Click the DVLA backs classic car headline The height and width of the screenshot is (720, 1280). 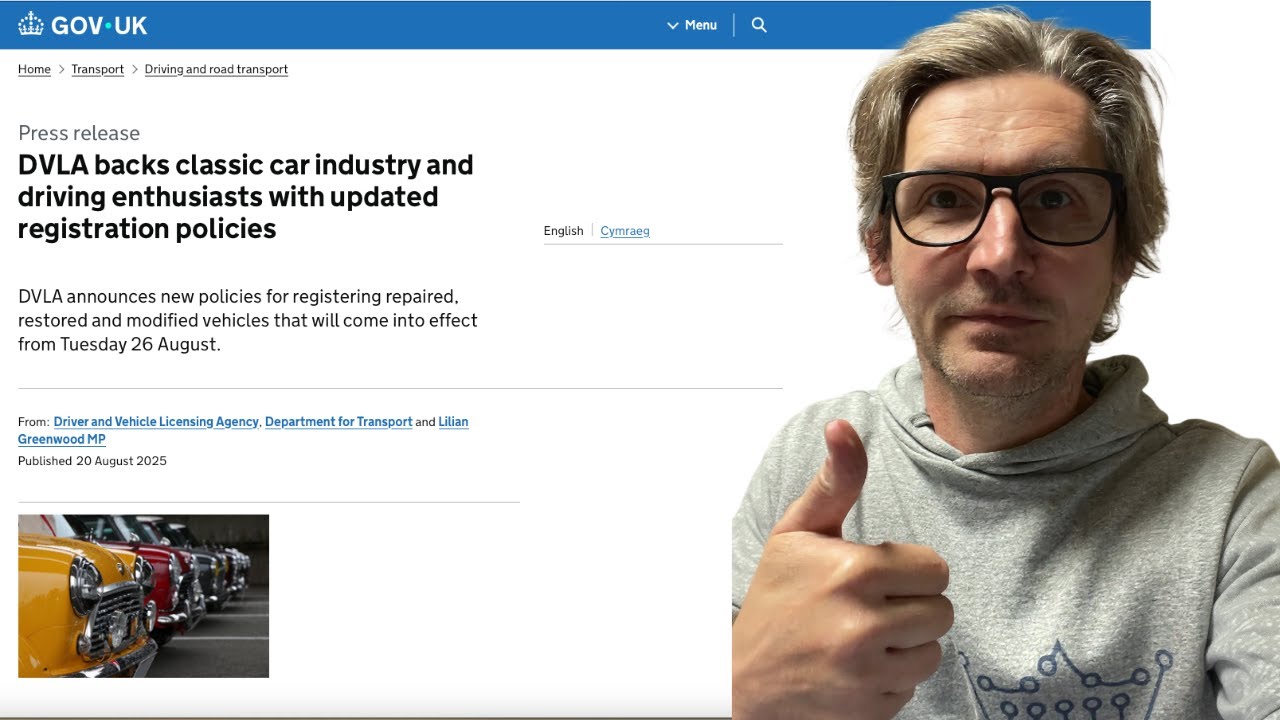coord(246,197)
